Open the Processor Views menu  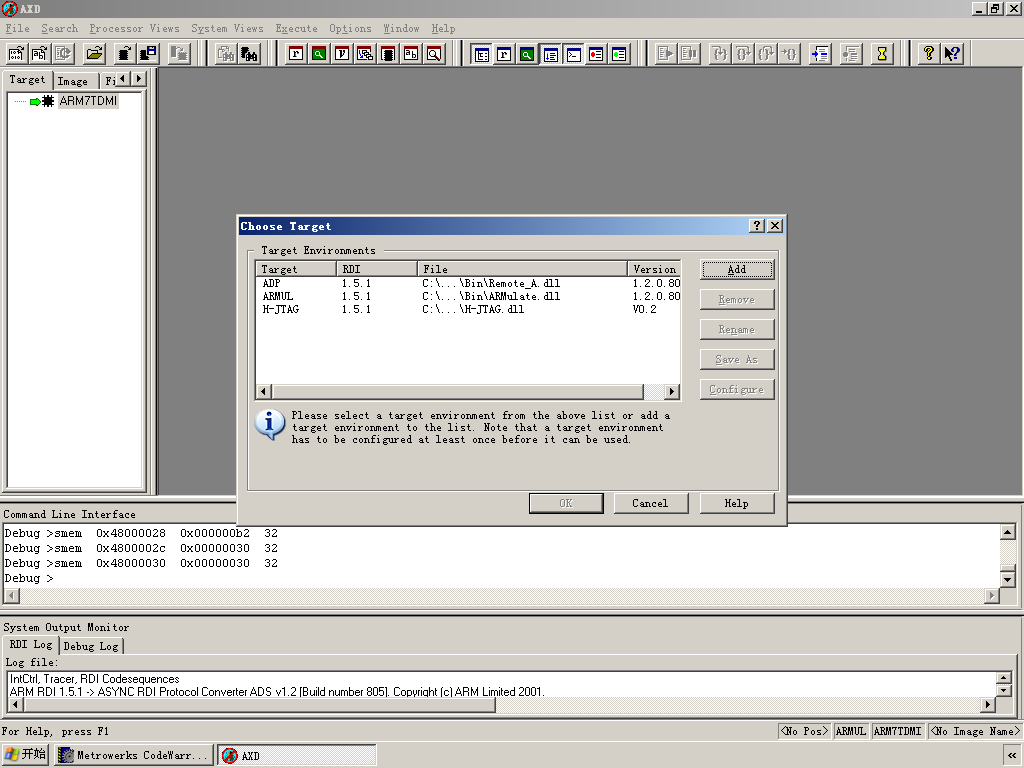135,29
